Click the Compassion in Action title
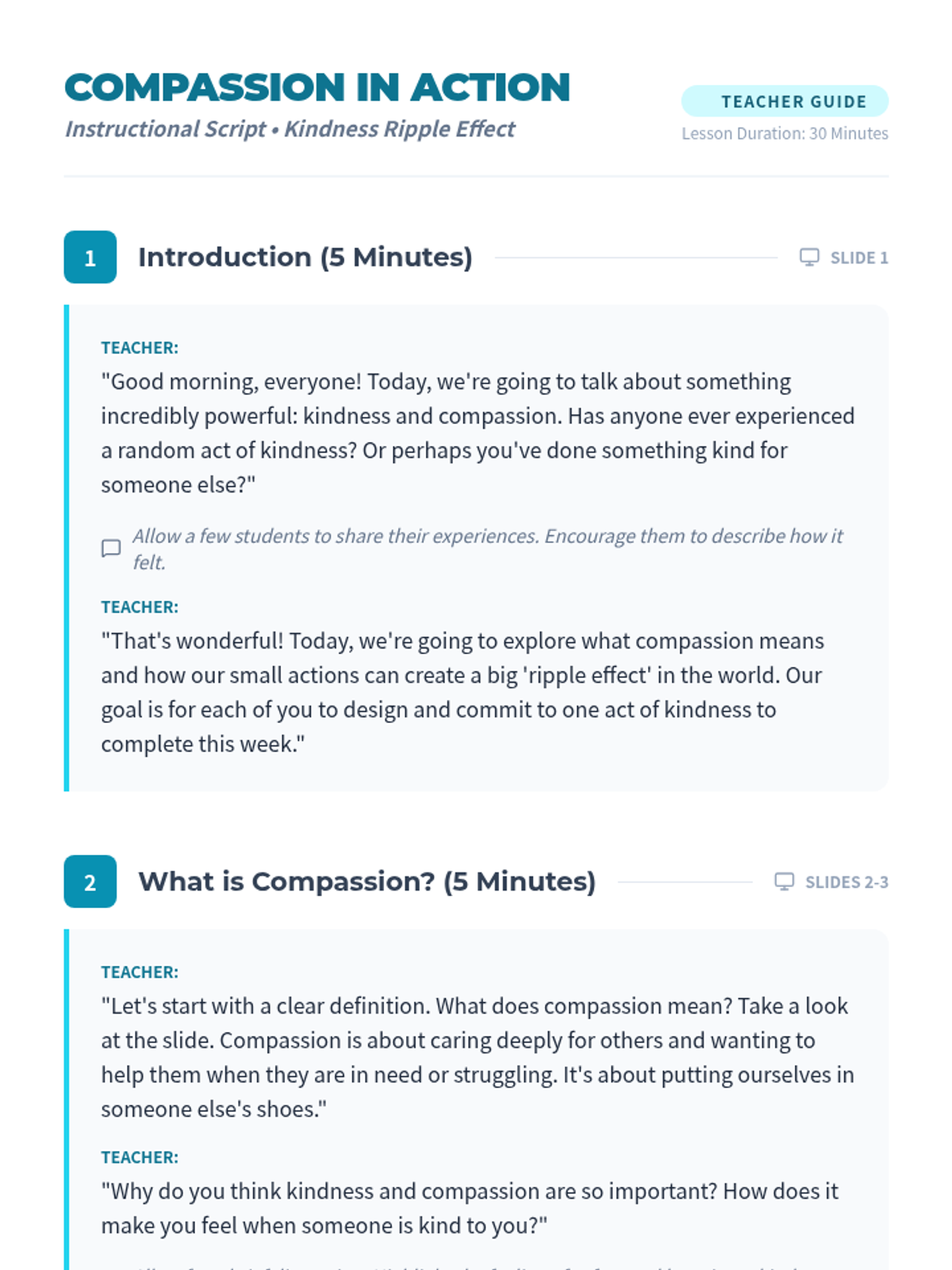 pyautogui.click(x=317, y=87)
